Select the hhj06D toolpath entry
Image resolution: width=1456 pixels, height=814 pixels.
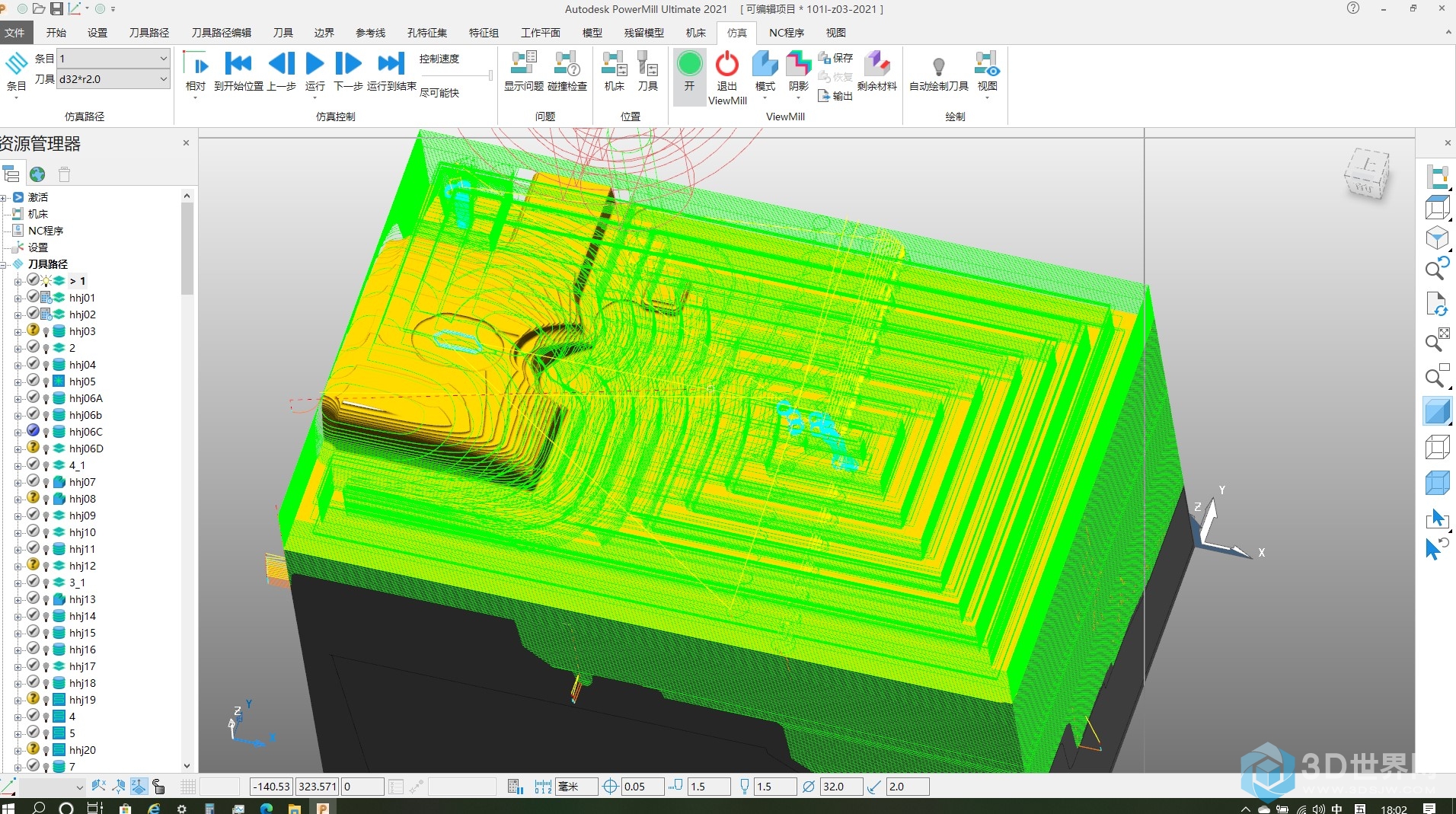86,448
